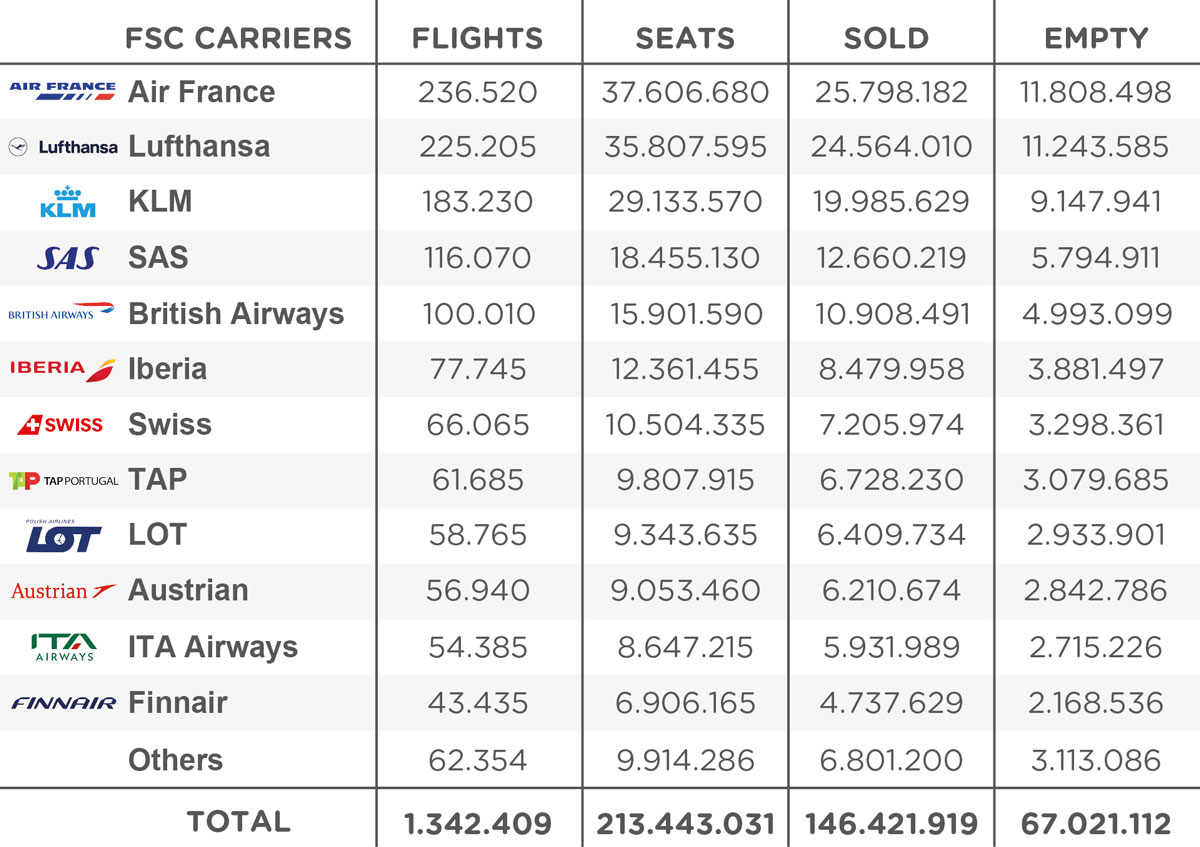Click the Austrian logo
Viewport: 1200px width, 847px height.
63,591
